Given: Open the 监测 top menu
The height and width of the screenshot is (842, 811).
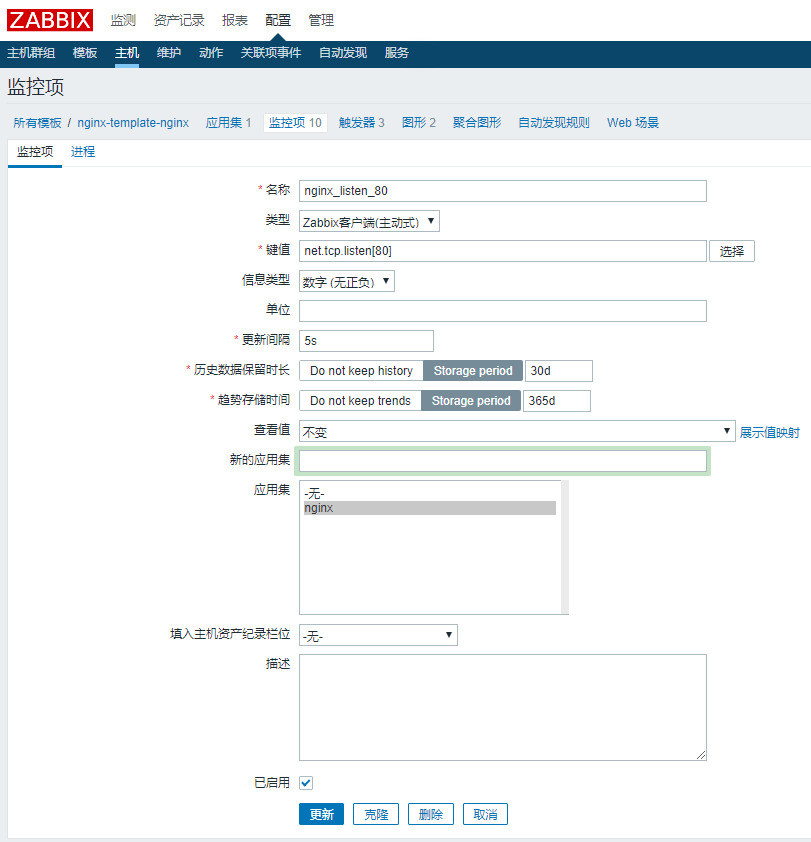Looking at the screenshot, I should 123,20.
